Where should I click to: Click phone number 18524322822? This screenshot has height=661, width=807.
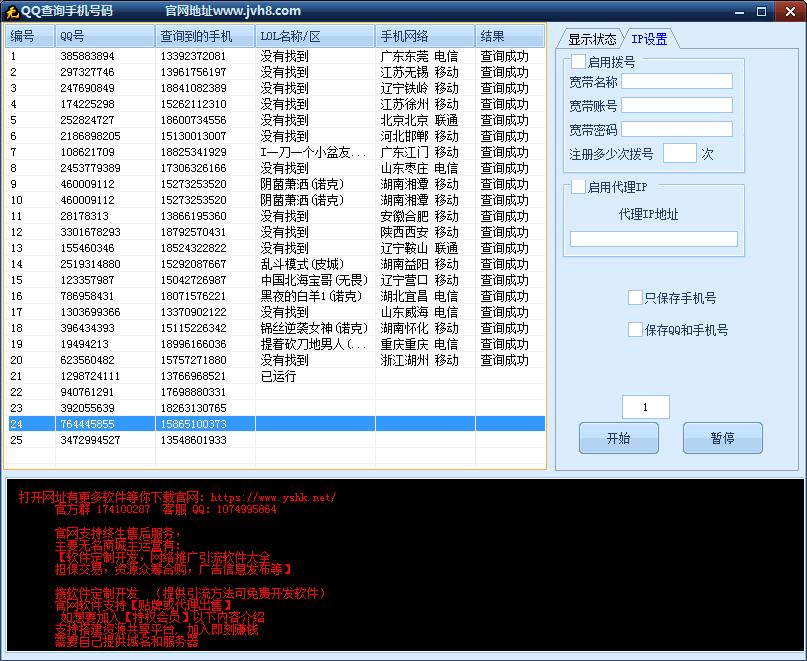(x=194, y=248)
